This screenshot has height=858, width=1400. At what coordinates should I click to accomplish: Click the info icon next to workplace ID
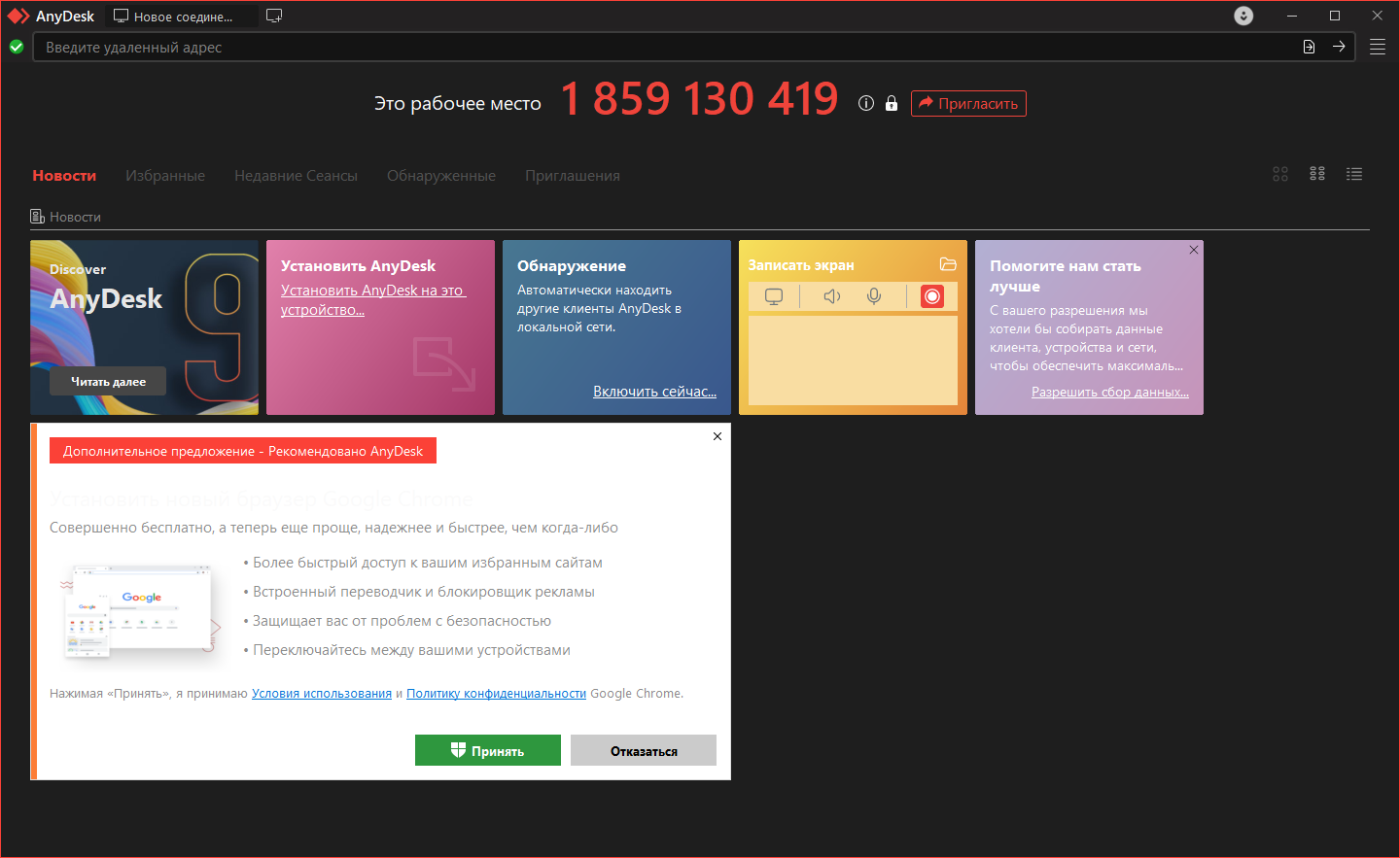coord(866,103)
